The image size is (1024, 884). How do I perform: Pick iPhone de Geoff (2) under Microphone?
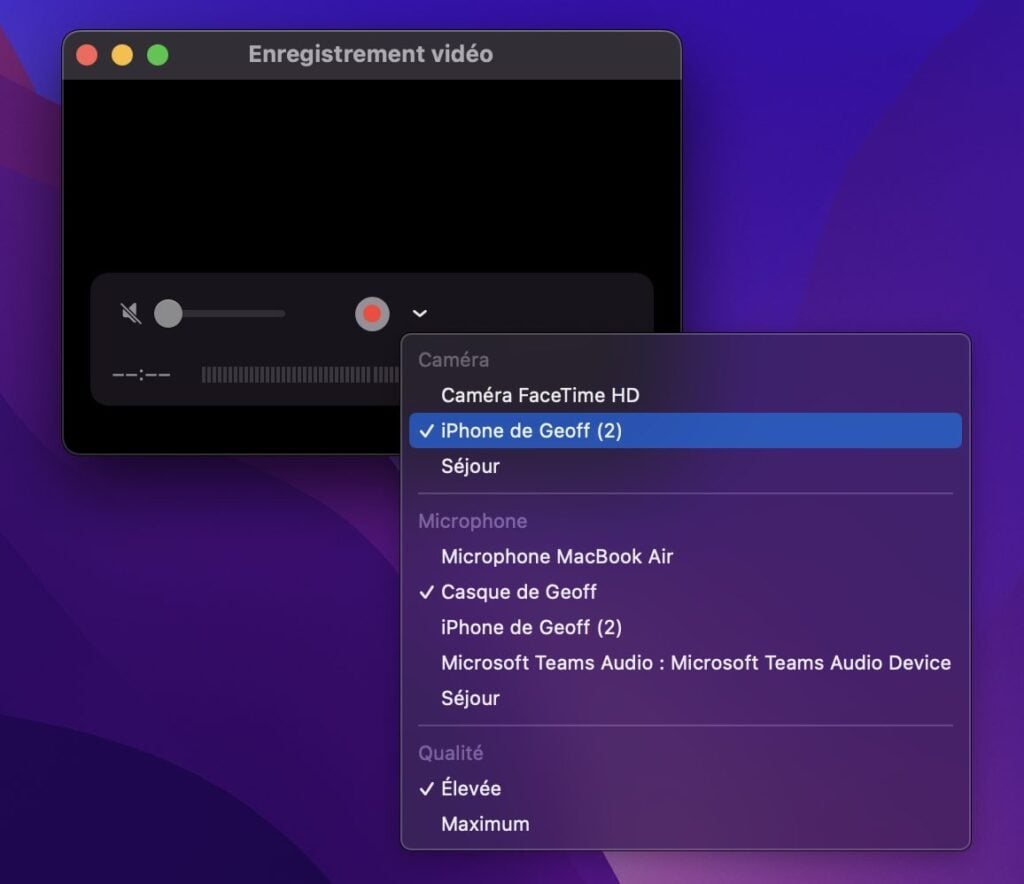click(685, 627)
